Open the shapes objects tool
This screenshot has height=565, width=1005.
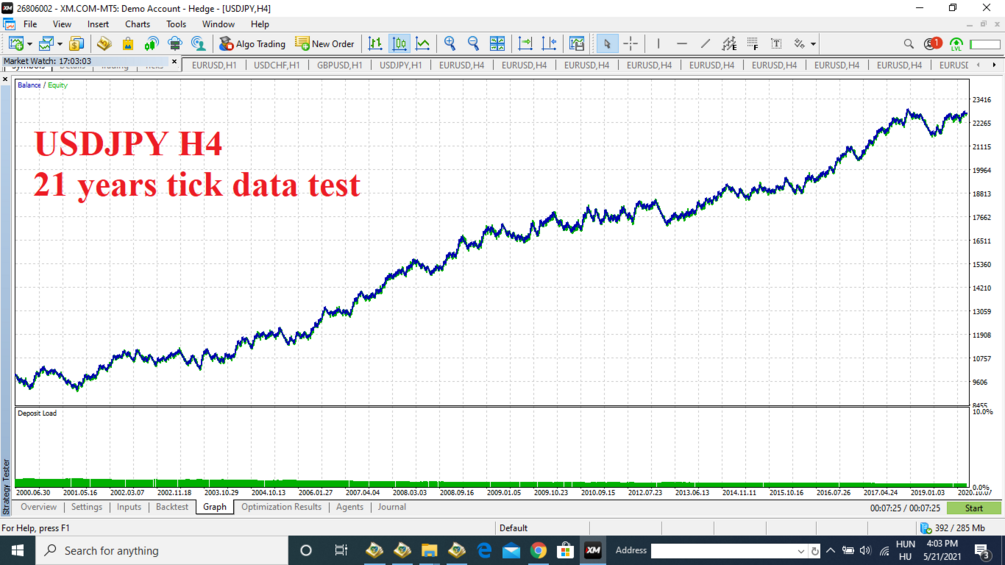click(x=799, y=44)
